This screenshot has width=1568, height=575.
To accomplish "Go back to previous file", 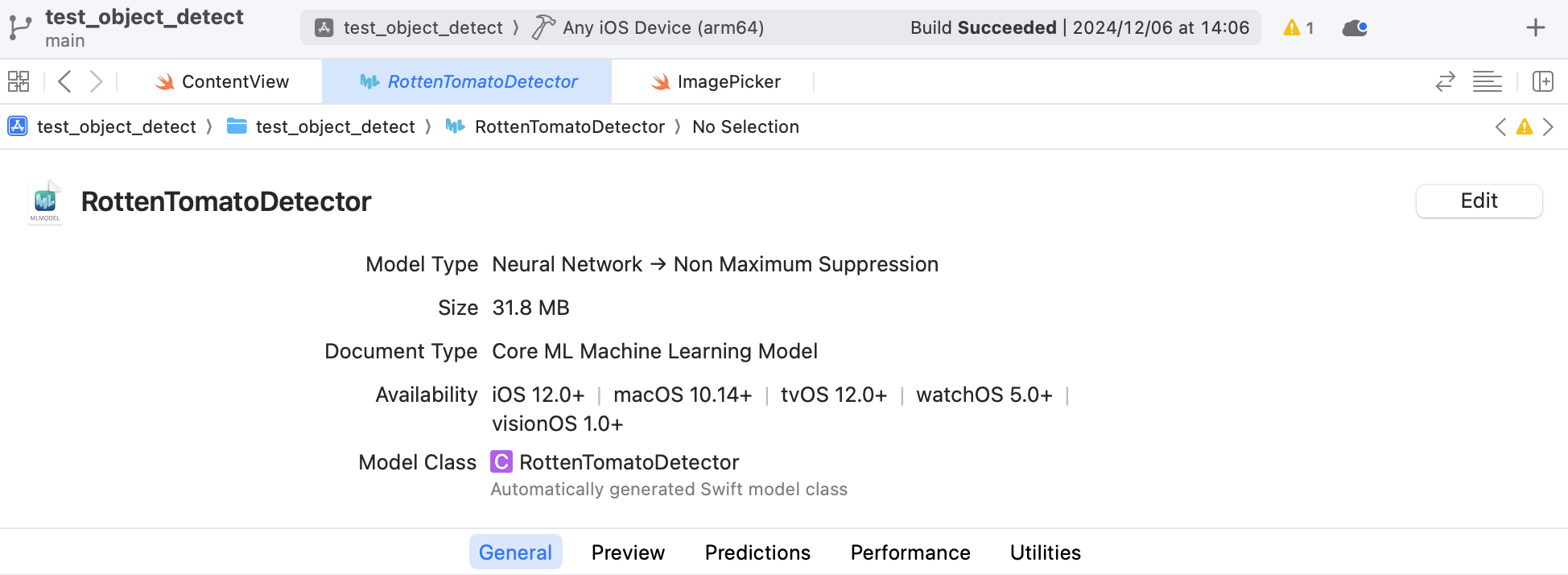I will pos(65,81).
